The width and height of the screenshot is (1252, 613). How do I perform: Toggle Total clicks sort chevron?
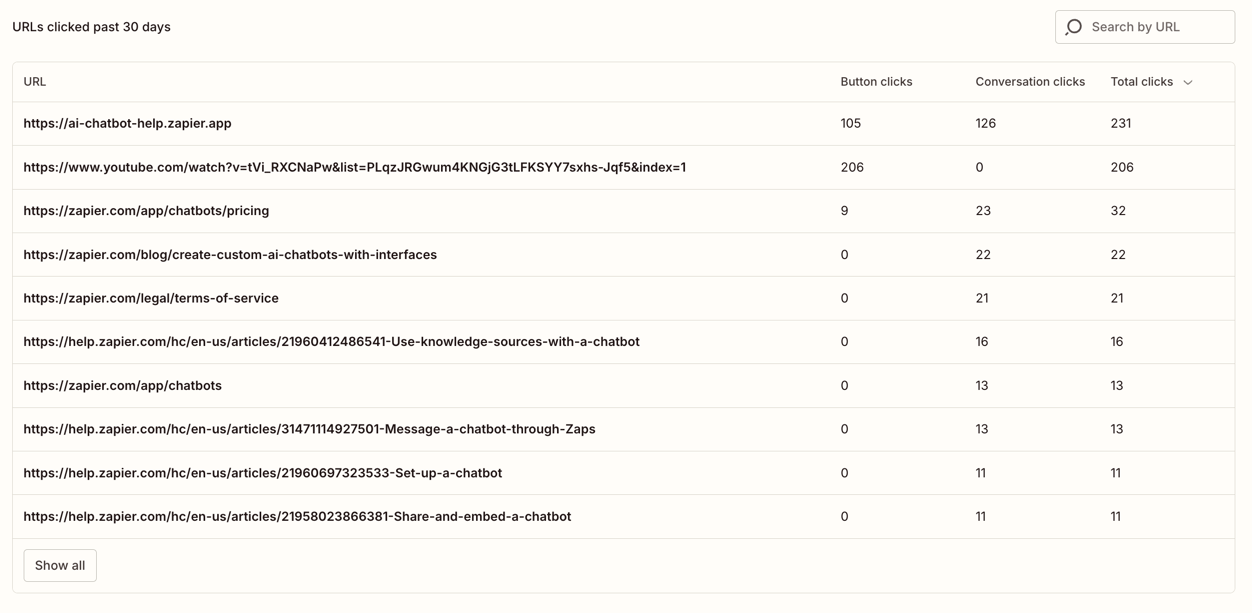1188,82
